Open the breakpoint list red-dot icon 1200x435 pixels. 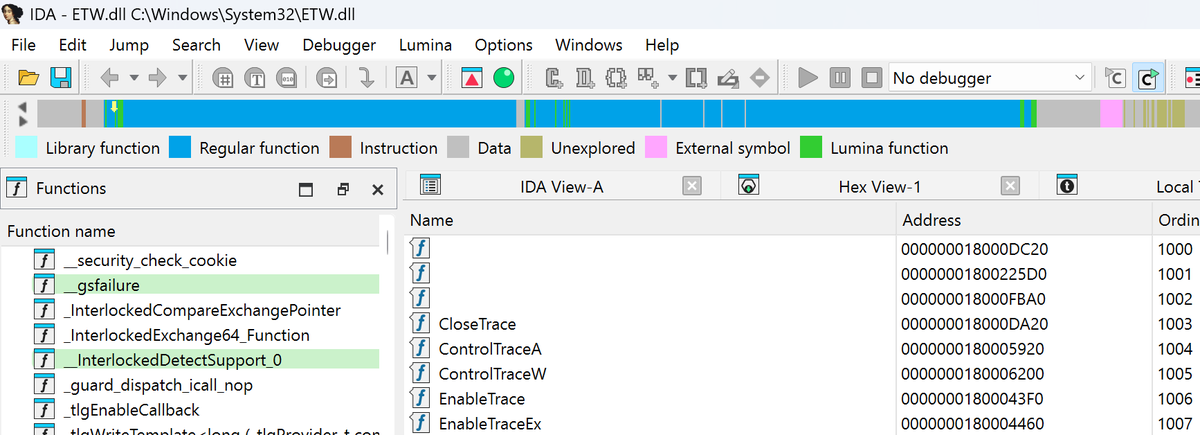click(1191, 77)
